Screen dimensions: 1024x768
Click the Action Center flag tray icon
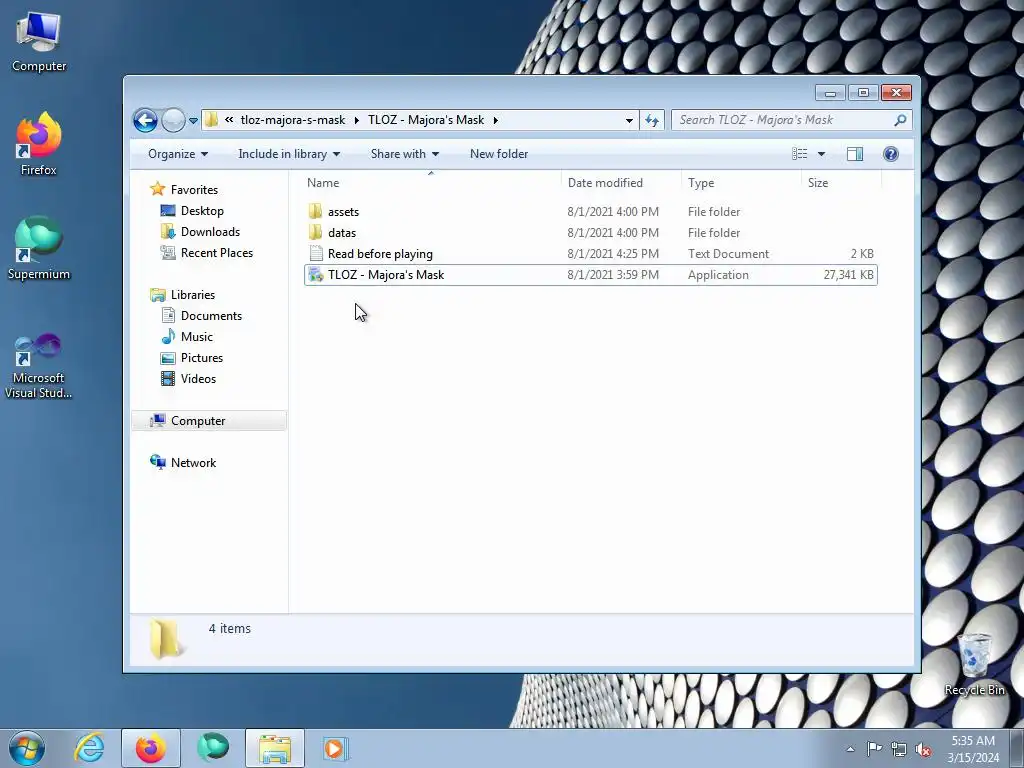pyautogui.click(x=874, y=749)
